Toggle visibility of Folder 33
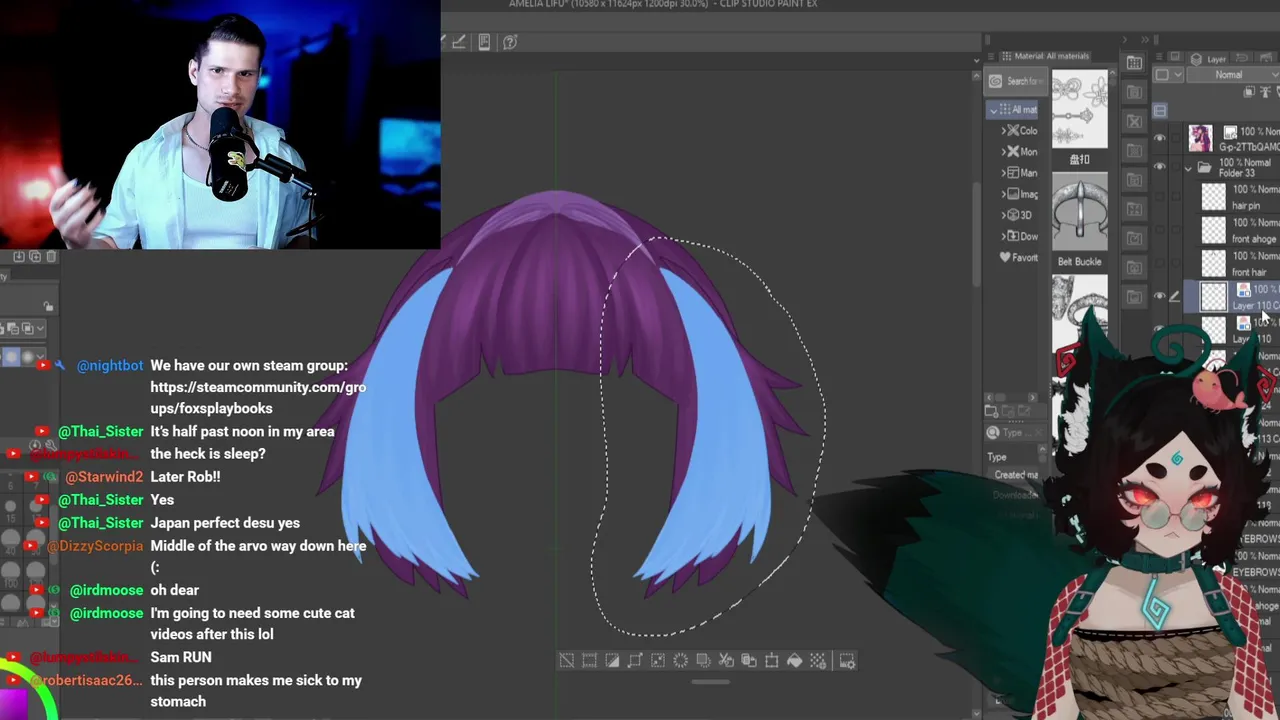This screenshot has width=1280, height=720. click(x=1160, y=167)
